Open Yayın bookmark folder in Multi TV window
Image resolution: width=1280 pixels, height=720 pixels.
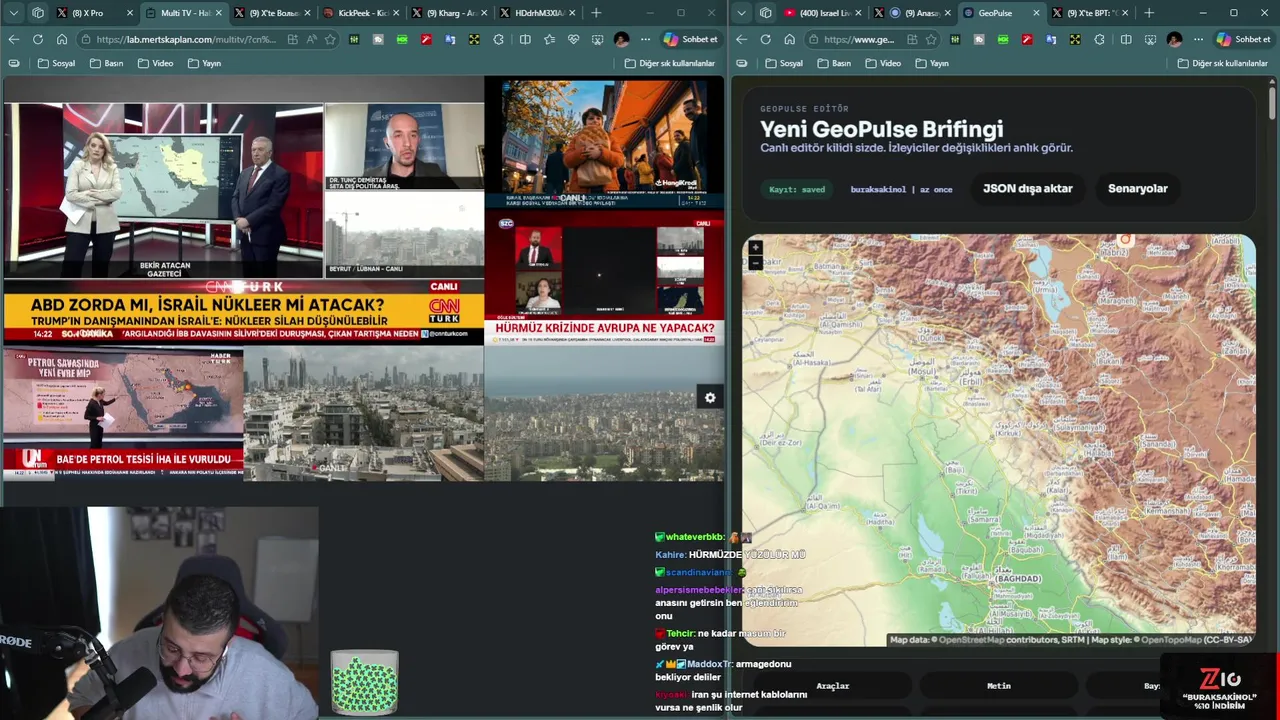(204, 63)
